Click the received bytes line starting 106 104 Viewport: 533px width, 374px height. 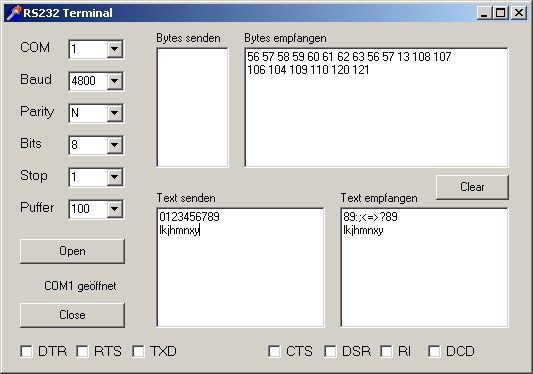308,70
